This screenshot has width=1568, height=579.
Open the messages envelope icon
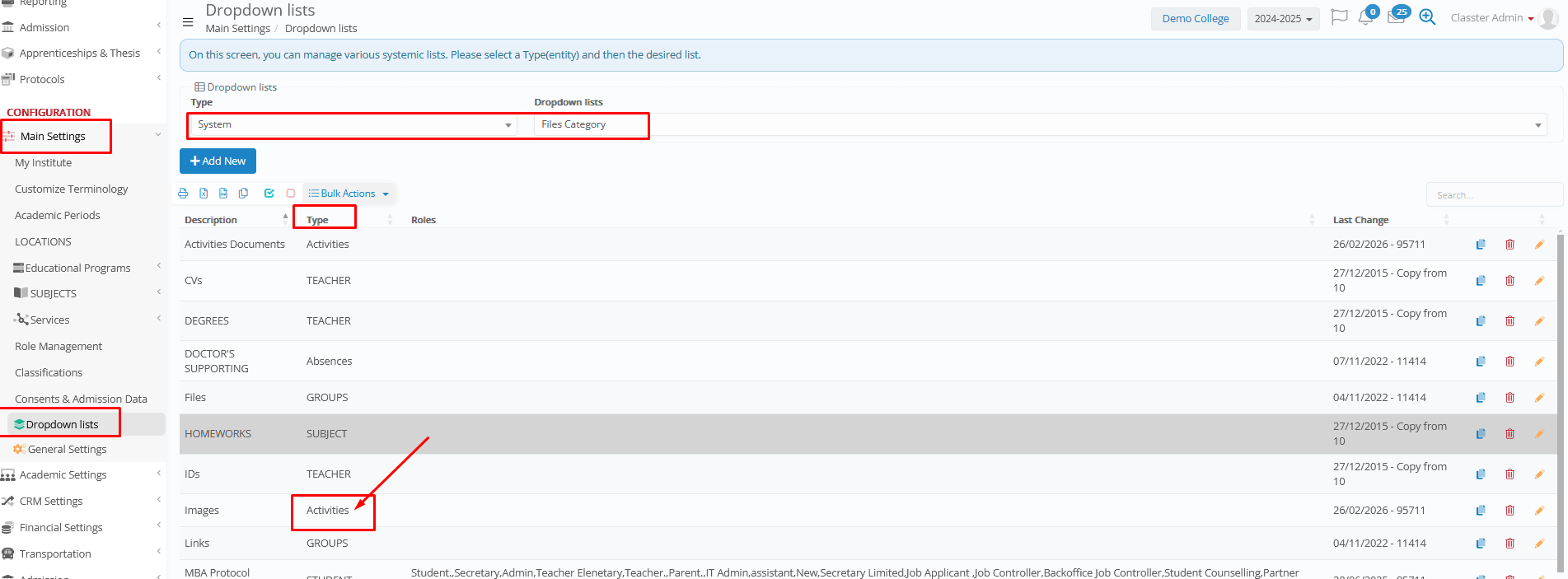pyautogui.click(x=1396, y=18)
